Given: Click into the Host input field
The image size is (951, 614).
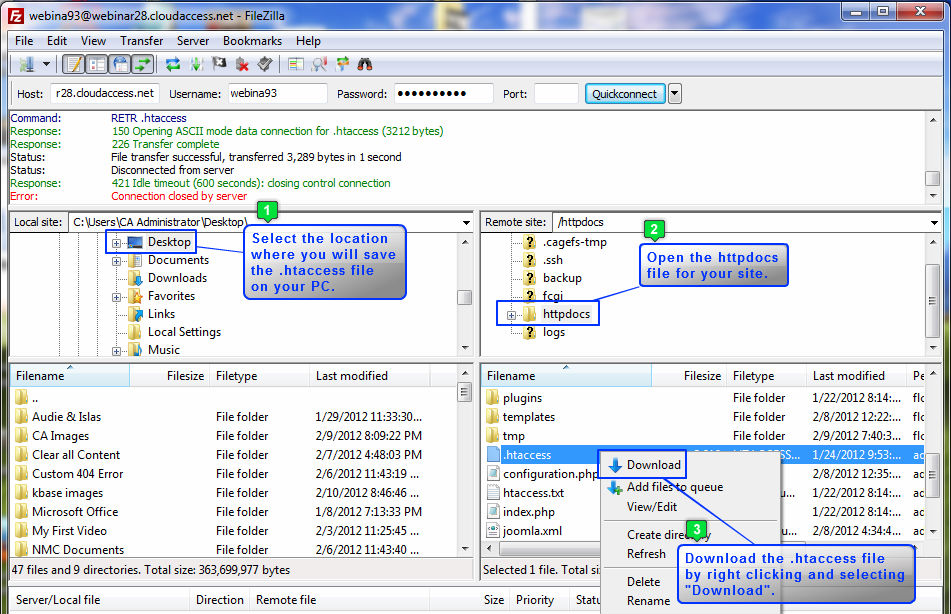Looking at the screenshot, I should click(104, 93).
